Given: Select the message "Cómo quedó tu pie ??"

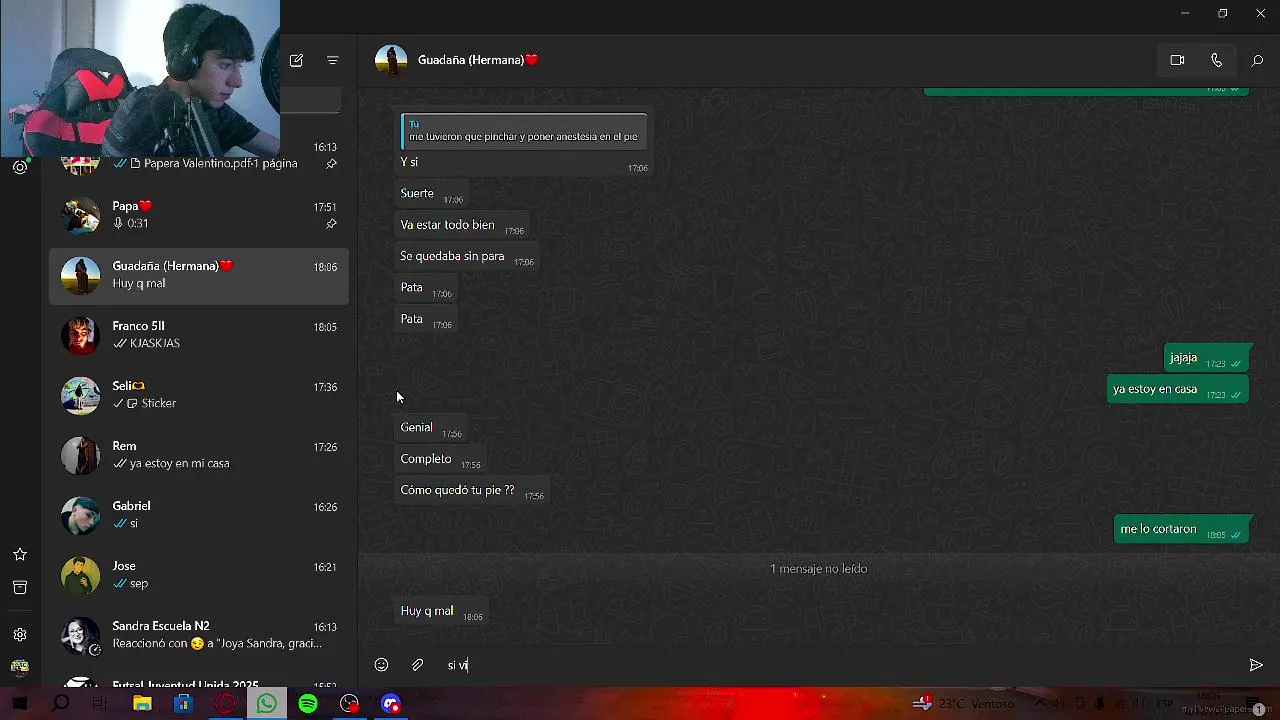Looking at the screenshot, I should (471, 491).
